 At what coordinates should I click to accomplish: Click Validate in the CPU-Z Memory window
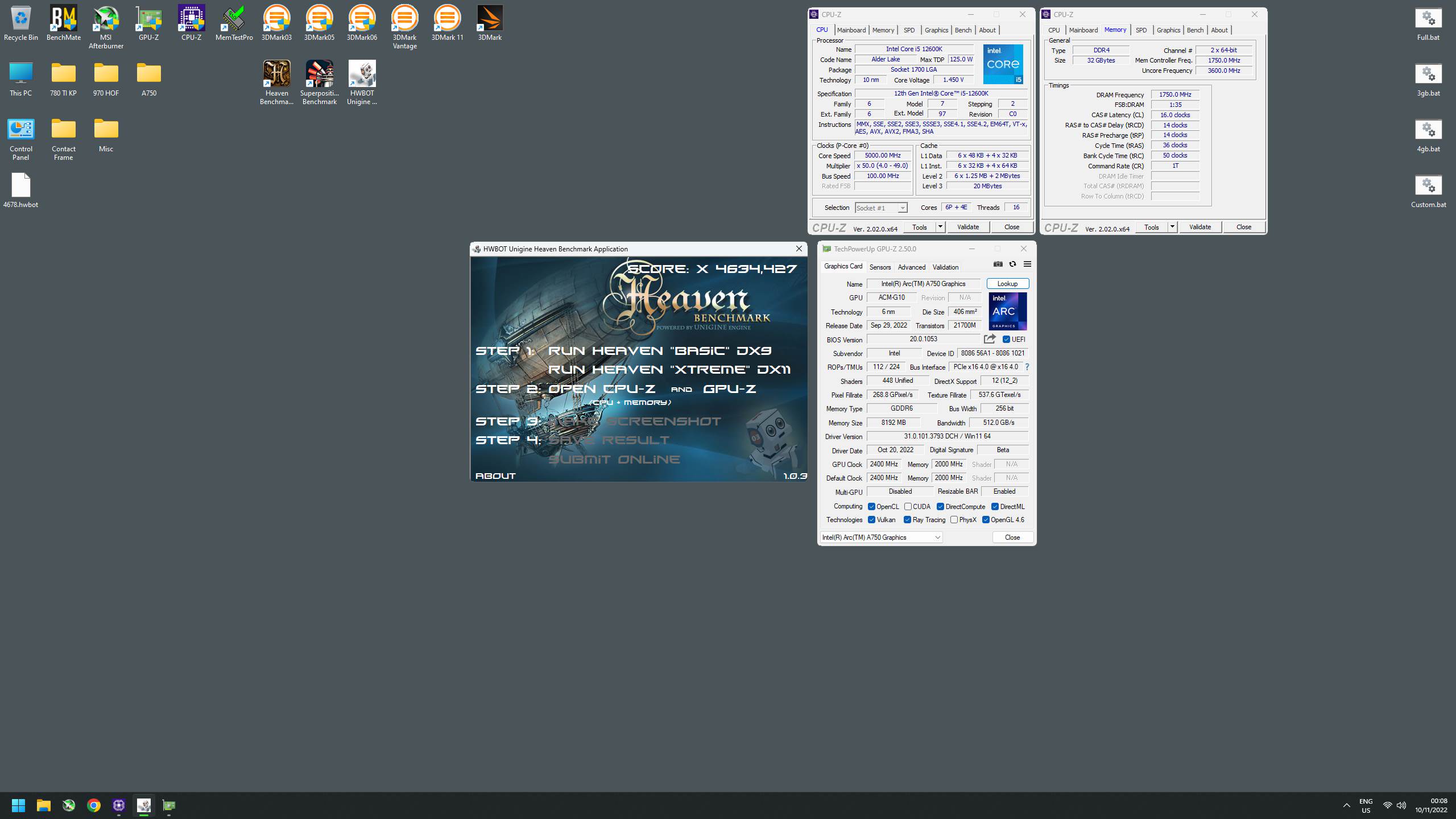[x=1200, y=227]
